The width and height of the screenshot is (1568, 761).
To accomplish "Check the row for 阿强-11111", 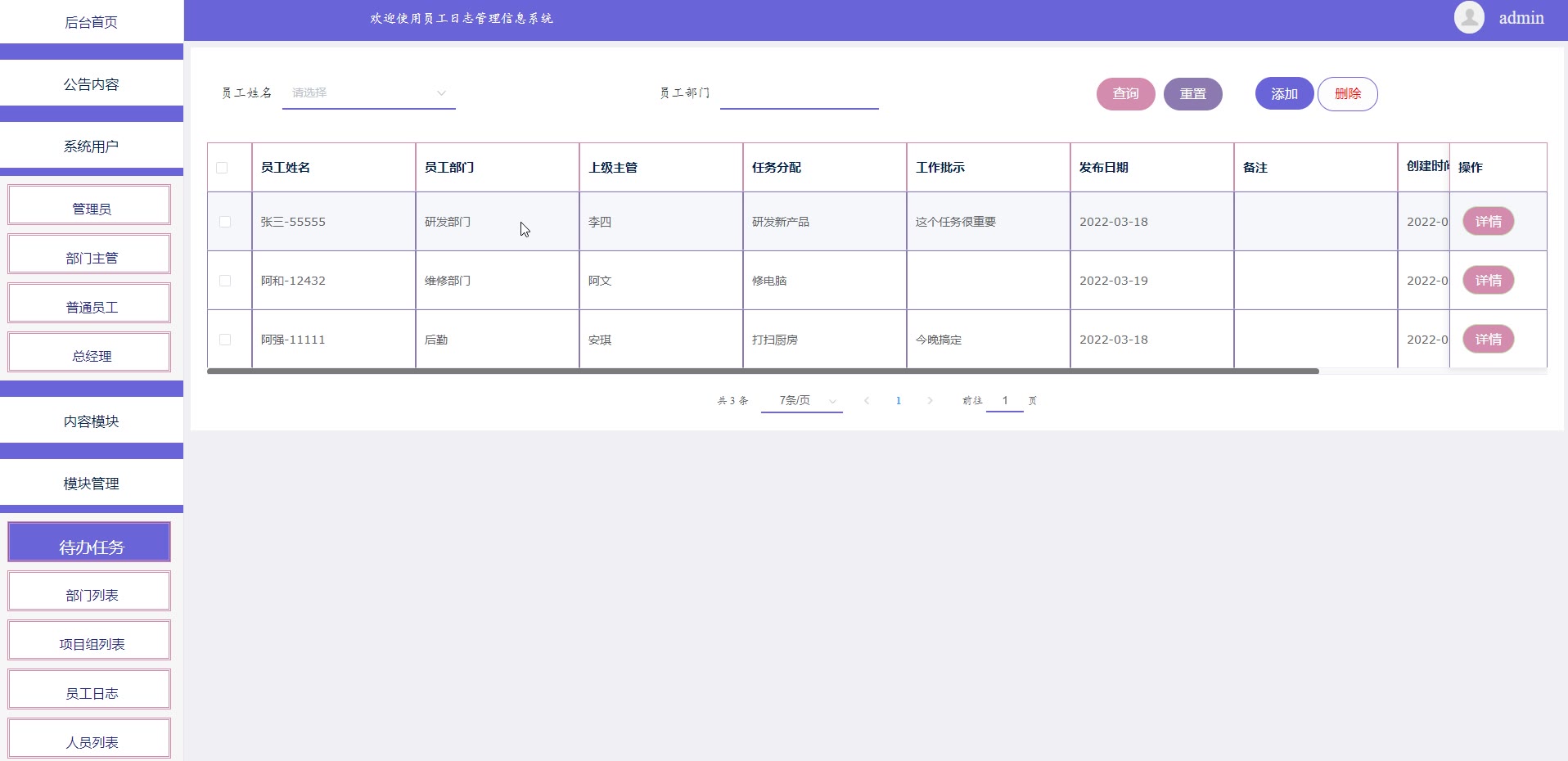I will click(225, 340).
